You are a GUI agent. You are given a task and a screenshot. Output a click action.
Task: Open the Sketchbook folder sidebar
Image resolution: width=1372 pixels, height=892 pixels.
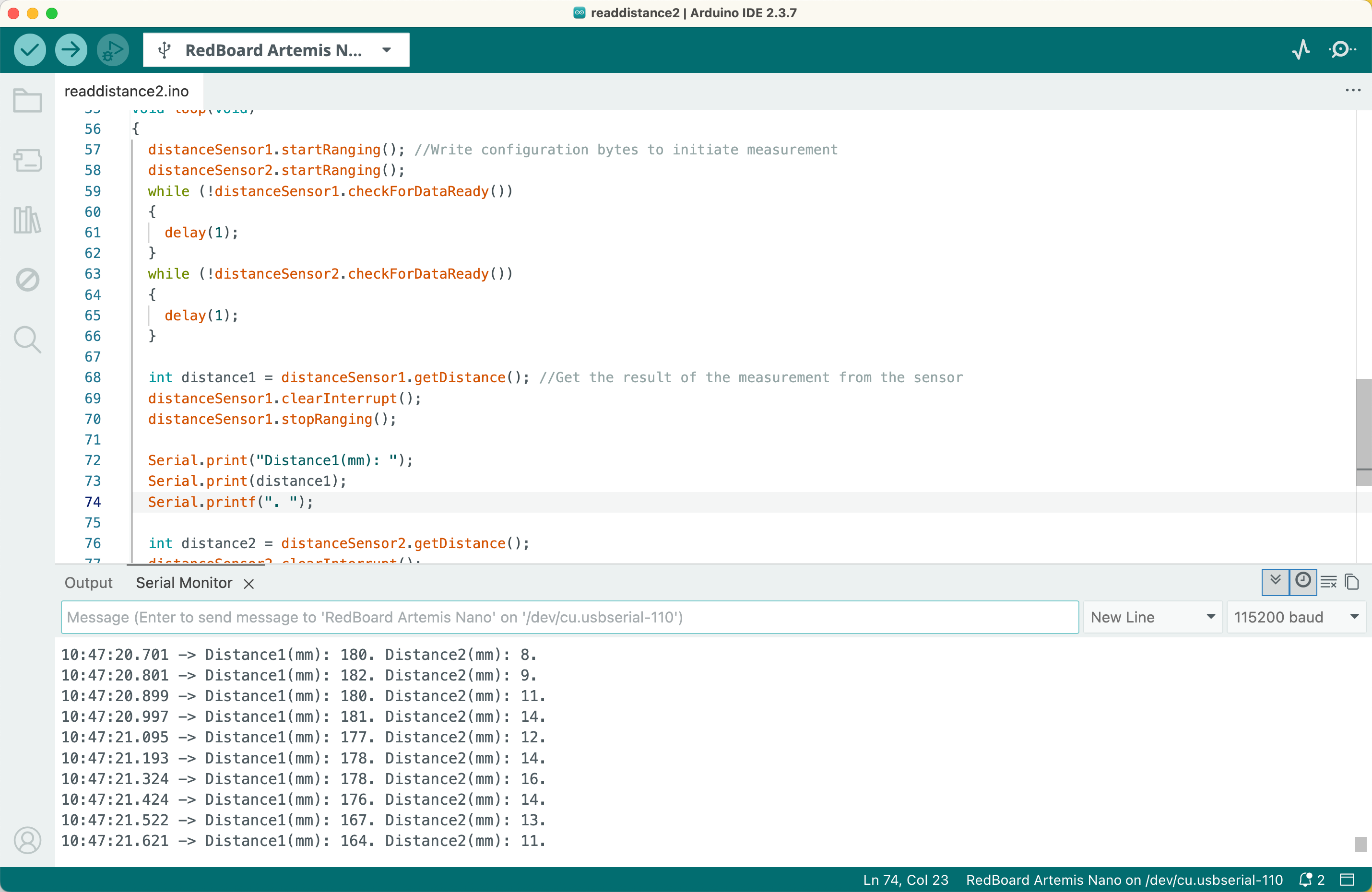(27, 101)
